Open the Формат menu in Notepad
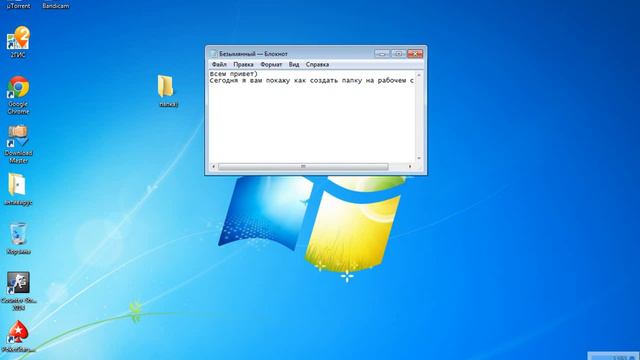Image resolution: width=640 pixels, height=360 pixels. pyautogui.click(x=271, y=64)
